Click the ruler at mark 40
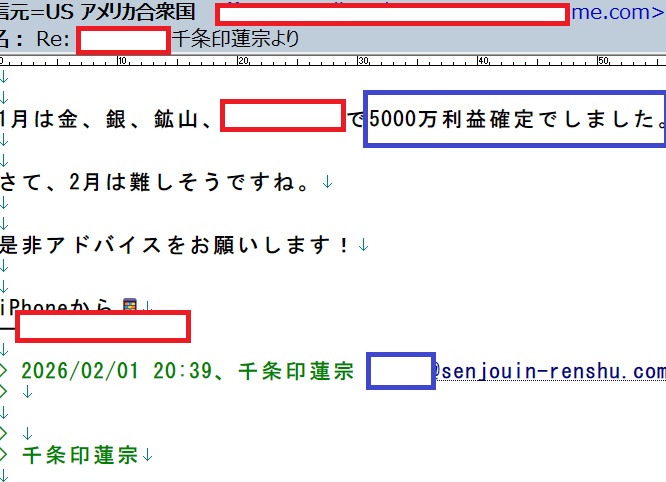666x482 pixels. click(x=481, y=61)
